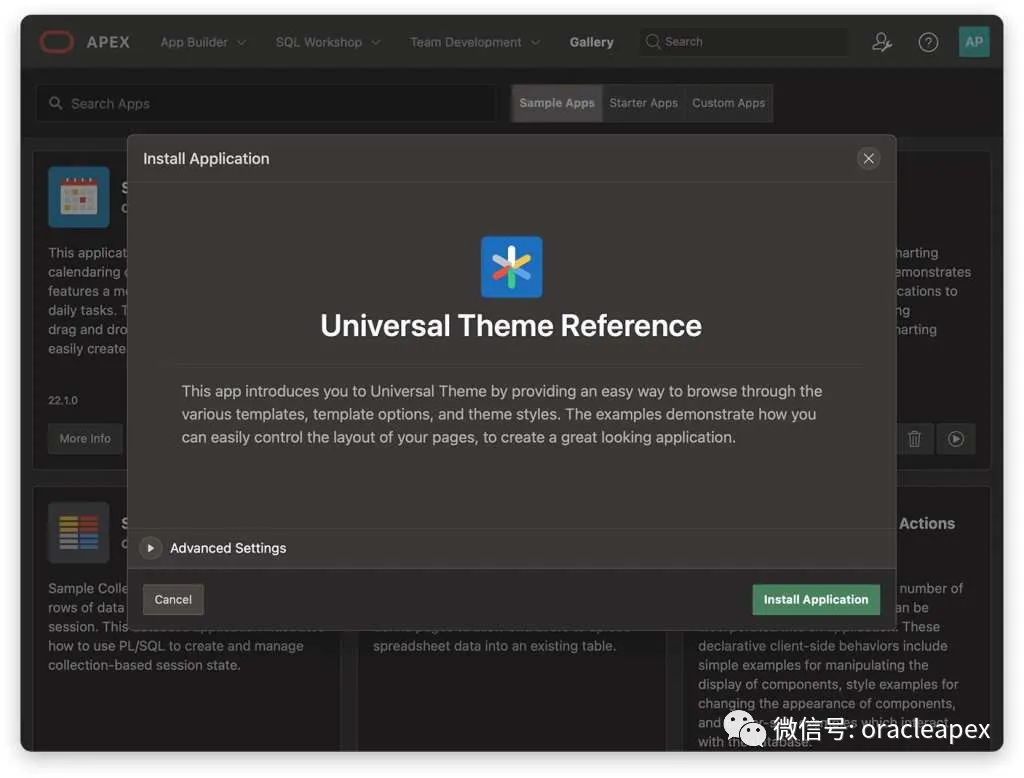Click the trash delete icon
The height and width of the screenshot is (778, 1024).
(914, 439)
